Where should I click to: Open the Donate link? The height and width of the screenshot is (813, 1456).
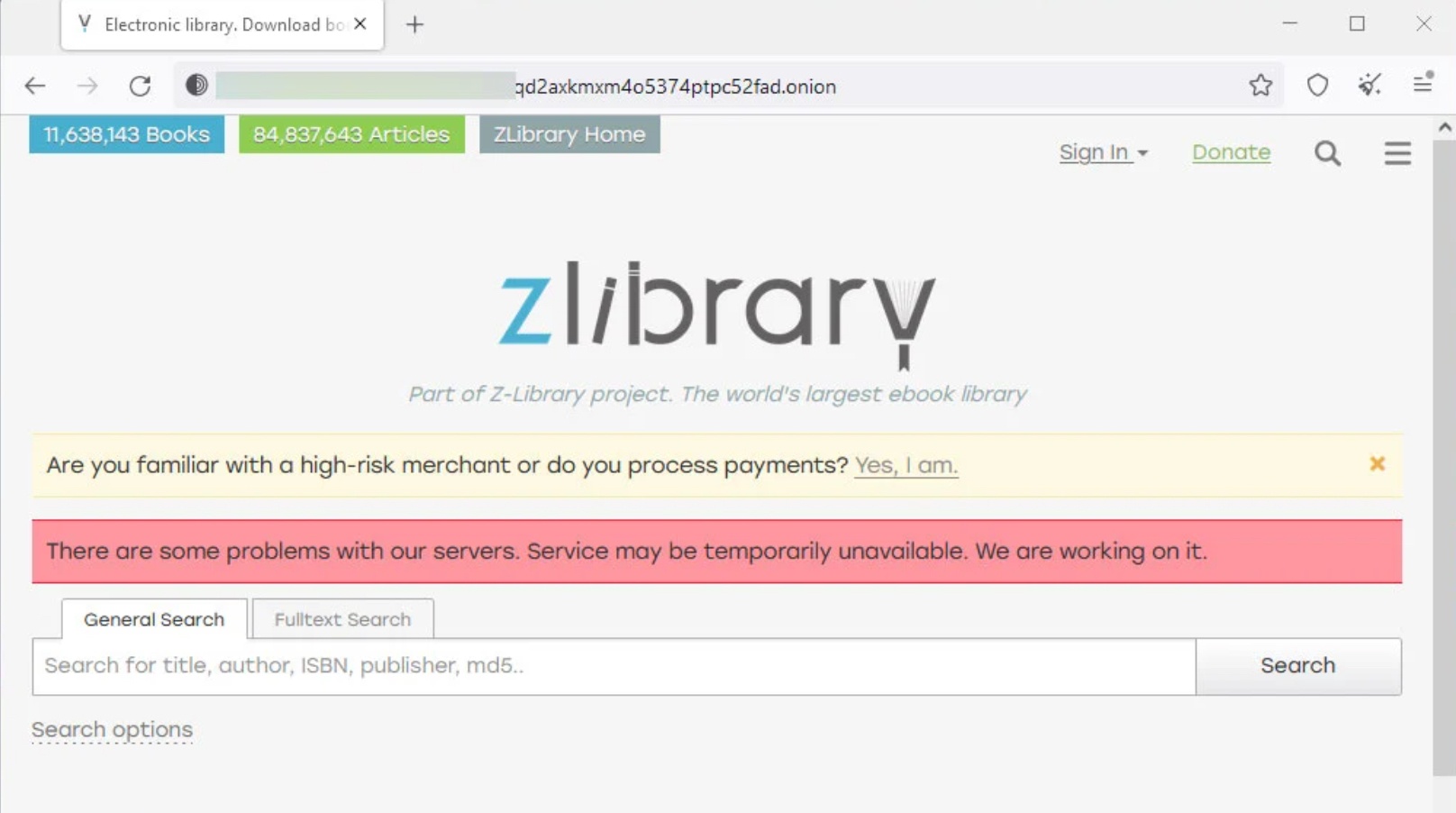[1231, 153]
